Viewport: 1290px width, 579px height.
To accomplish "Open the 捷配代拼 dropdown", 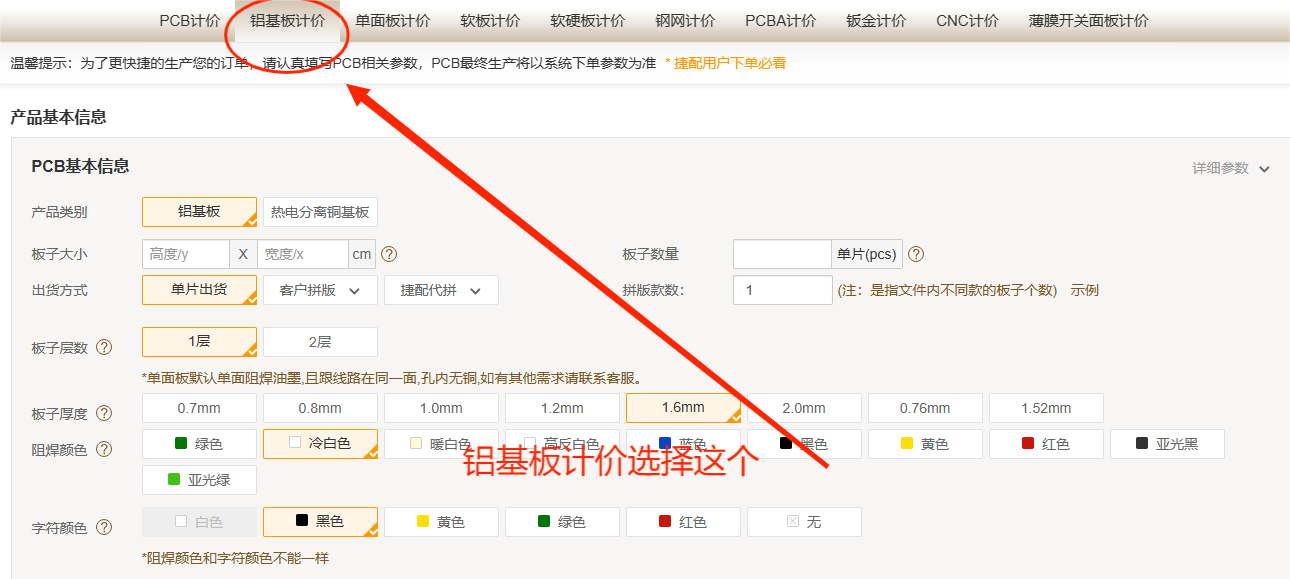I will tap(441, 290).
